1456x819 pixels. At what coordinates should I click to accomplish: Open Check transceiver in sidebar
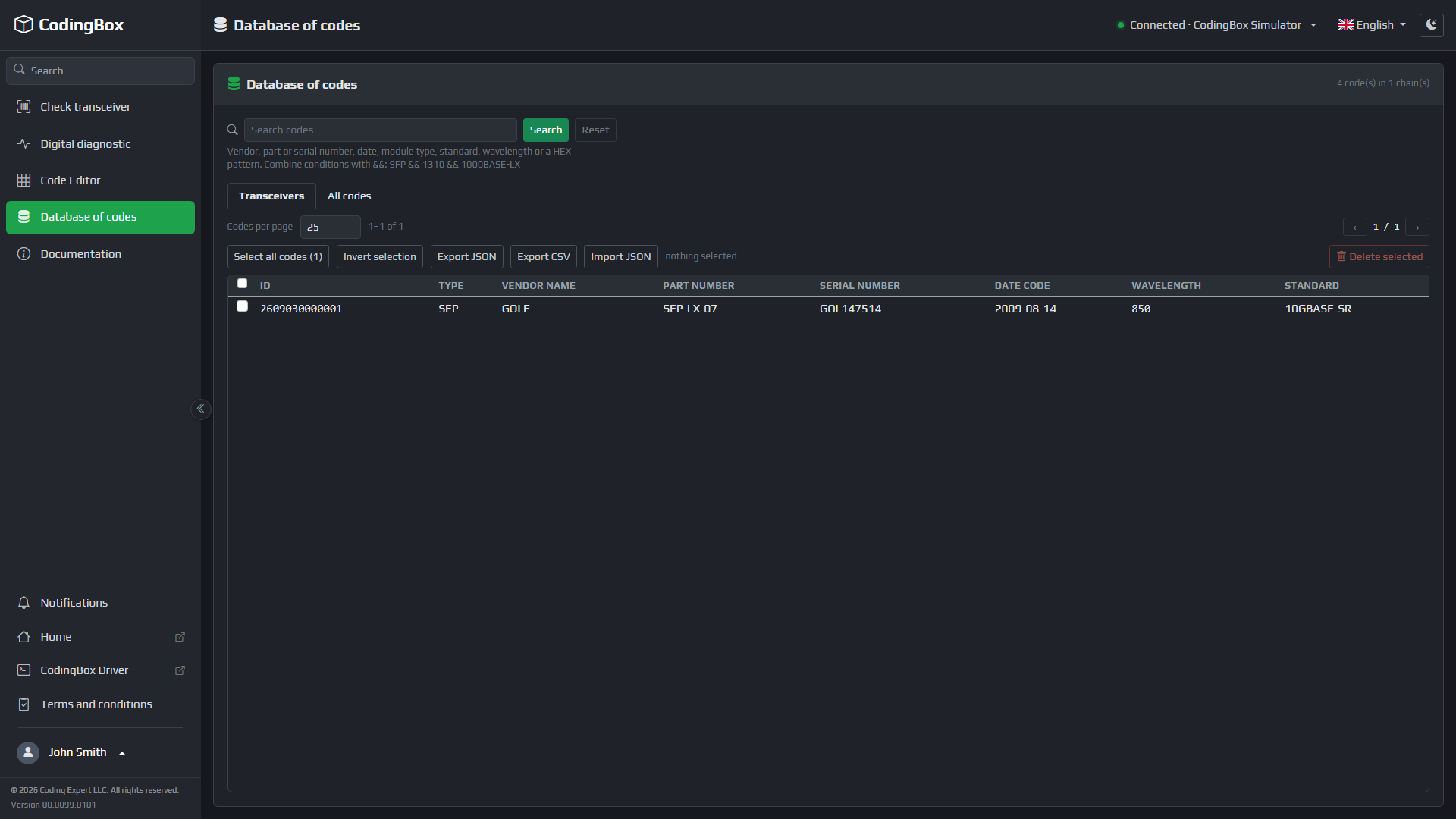100,107
